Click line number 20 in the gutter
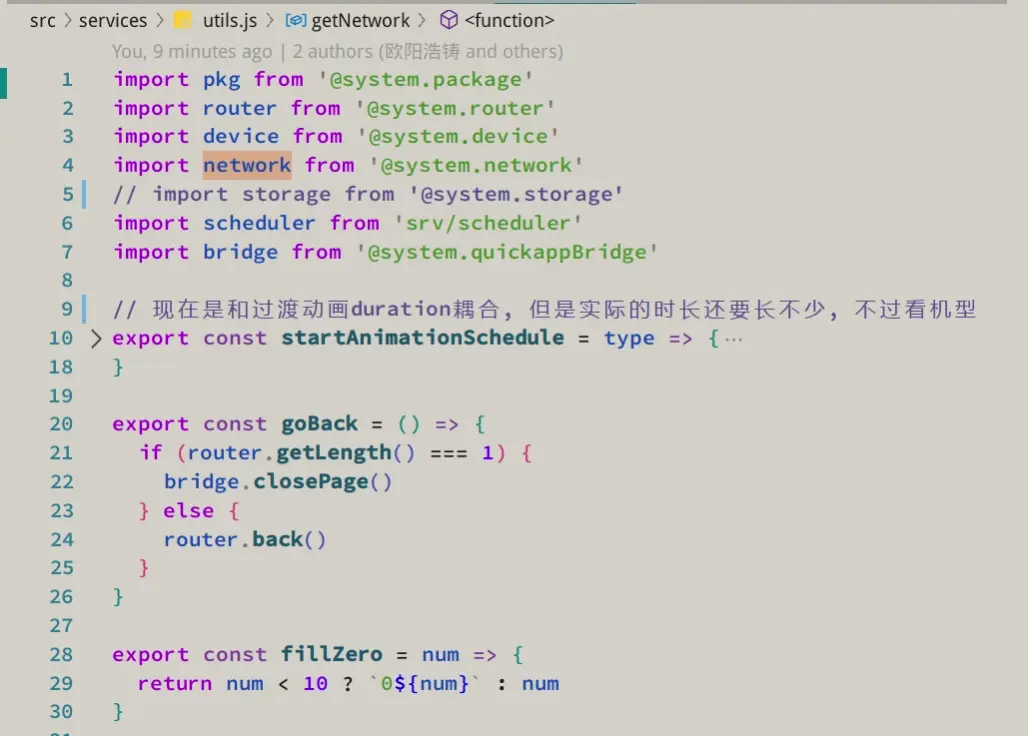Screen dimensions: 1028x736 click(61, 424)
